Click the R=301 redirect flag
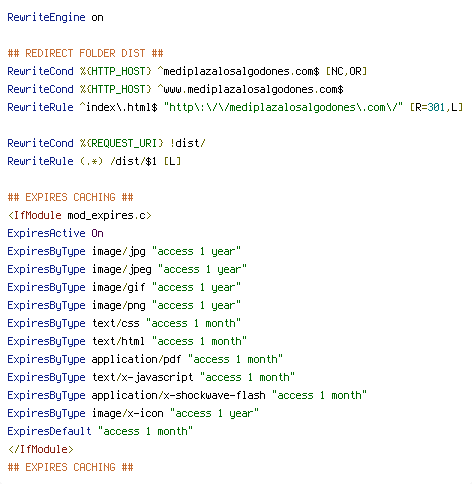472x484 pixels. coord(430,107)
